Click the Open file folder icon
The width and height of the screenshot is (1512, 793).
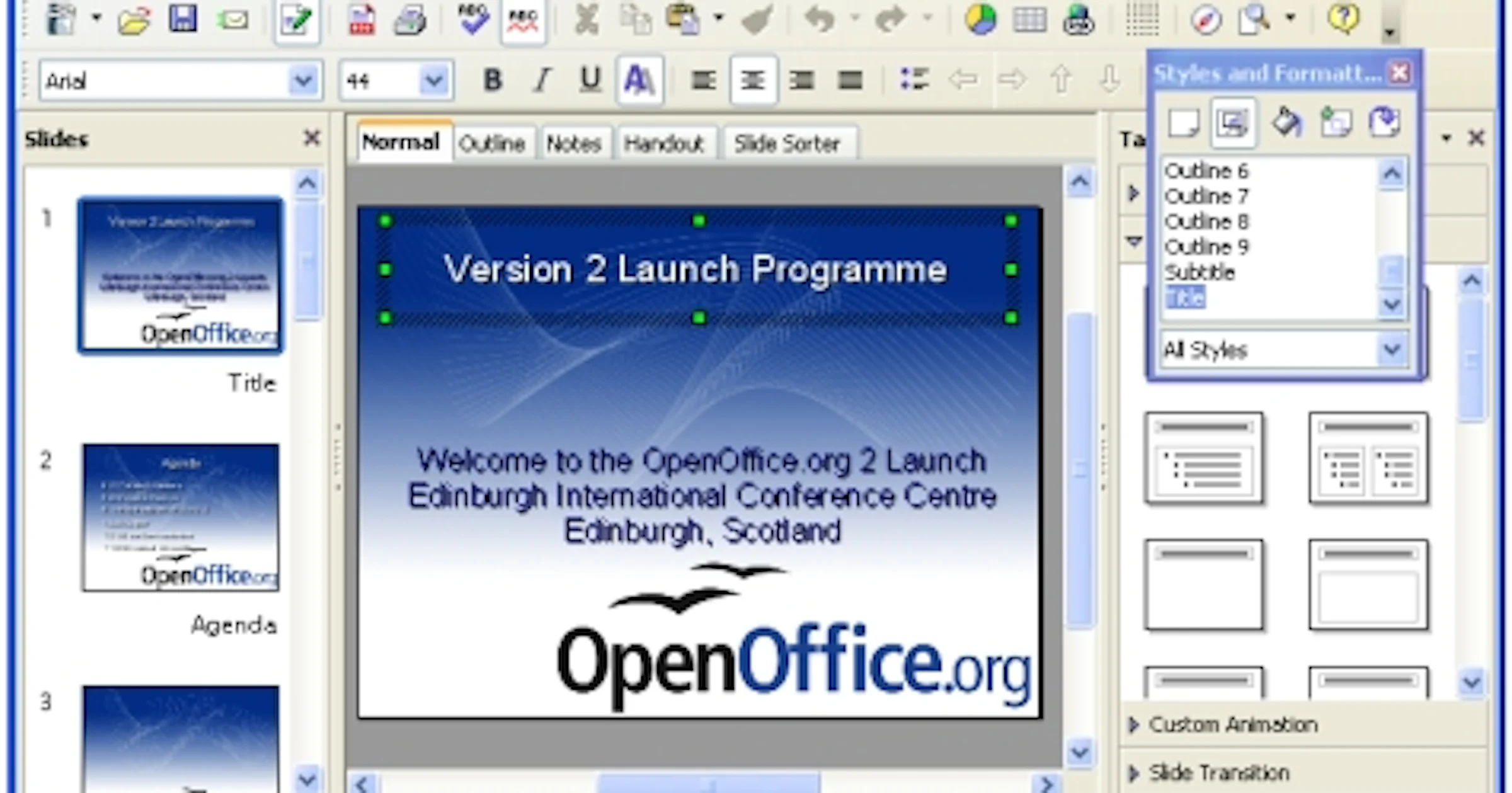[x=134, y=20]
